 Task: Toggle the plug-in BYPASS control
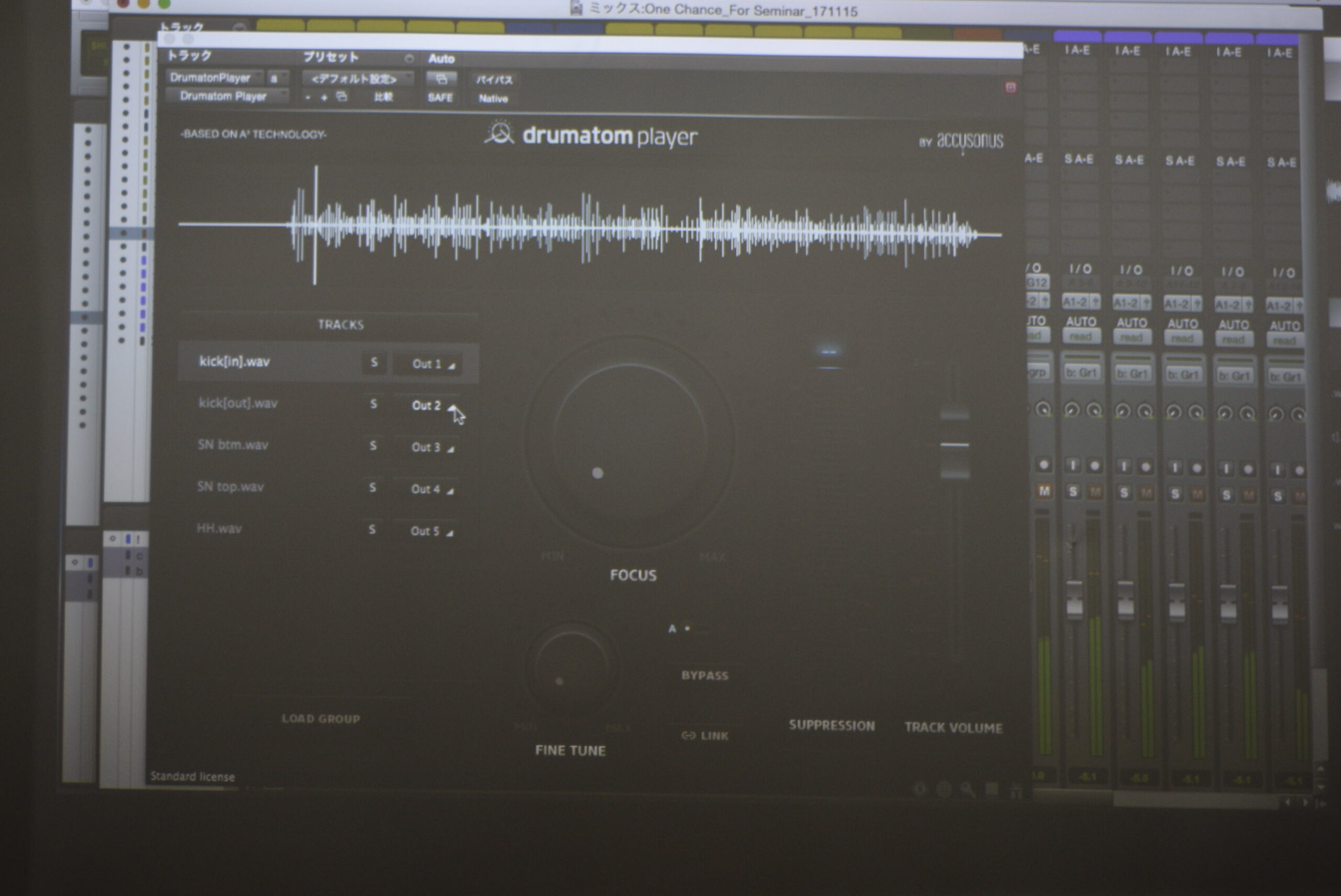click(704, 676)
